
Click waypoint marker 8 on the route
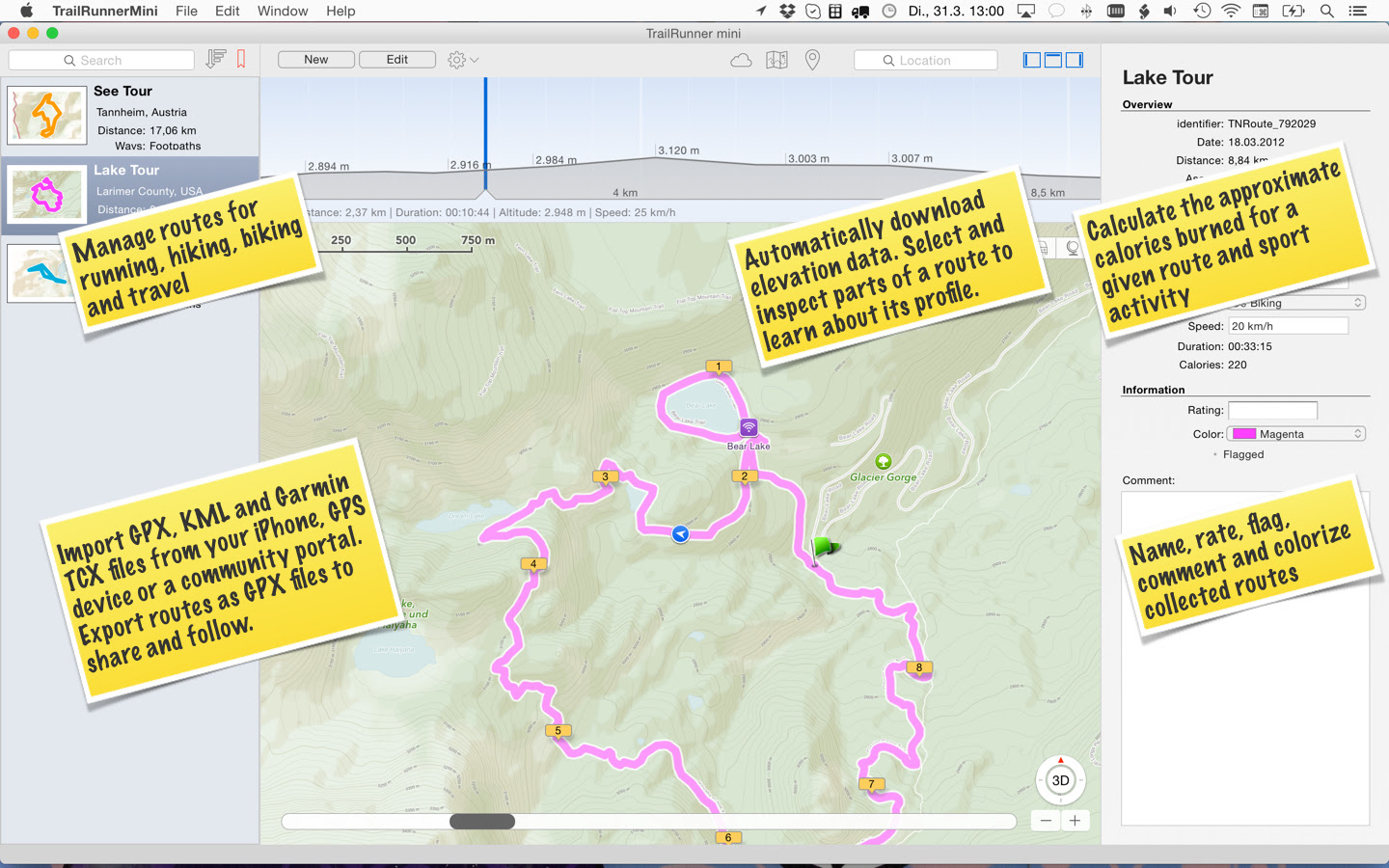[x=919, y=667]
